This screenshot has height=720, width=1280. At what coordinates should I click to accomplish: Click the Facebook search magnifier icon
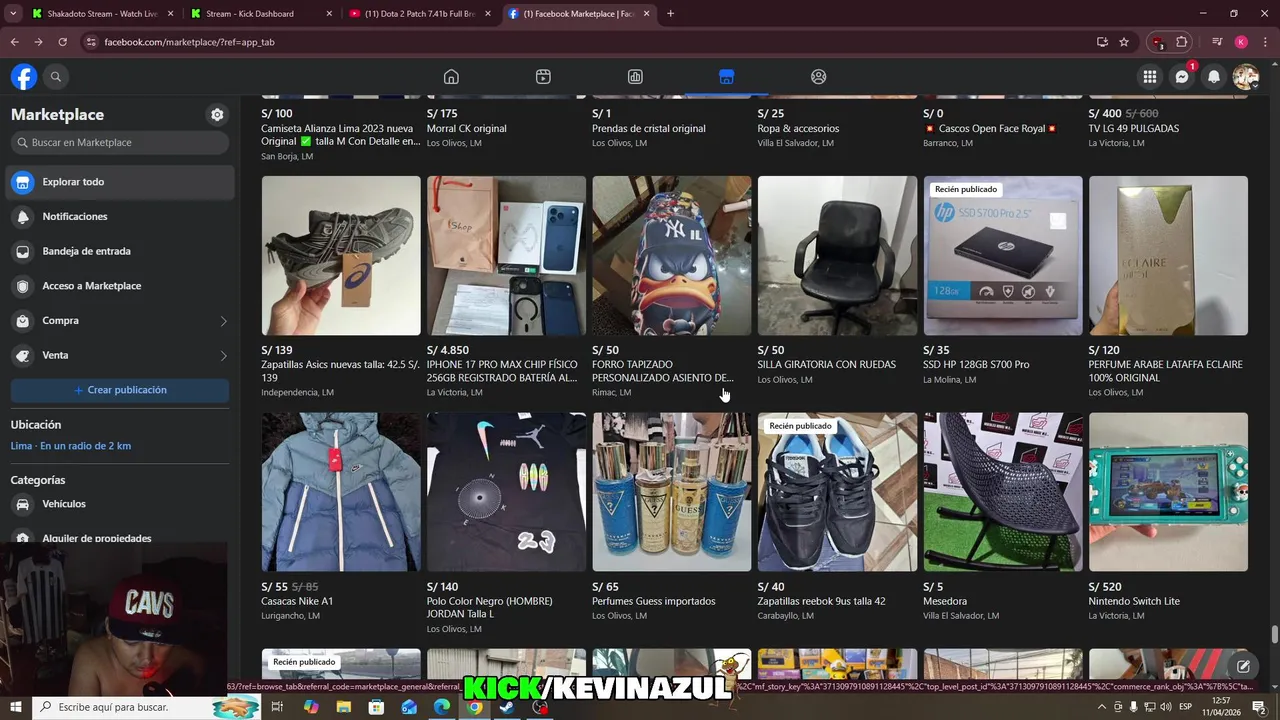[56, 77]
